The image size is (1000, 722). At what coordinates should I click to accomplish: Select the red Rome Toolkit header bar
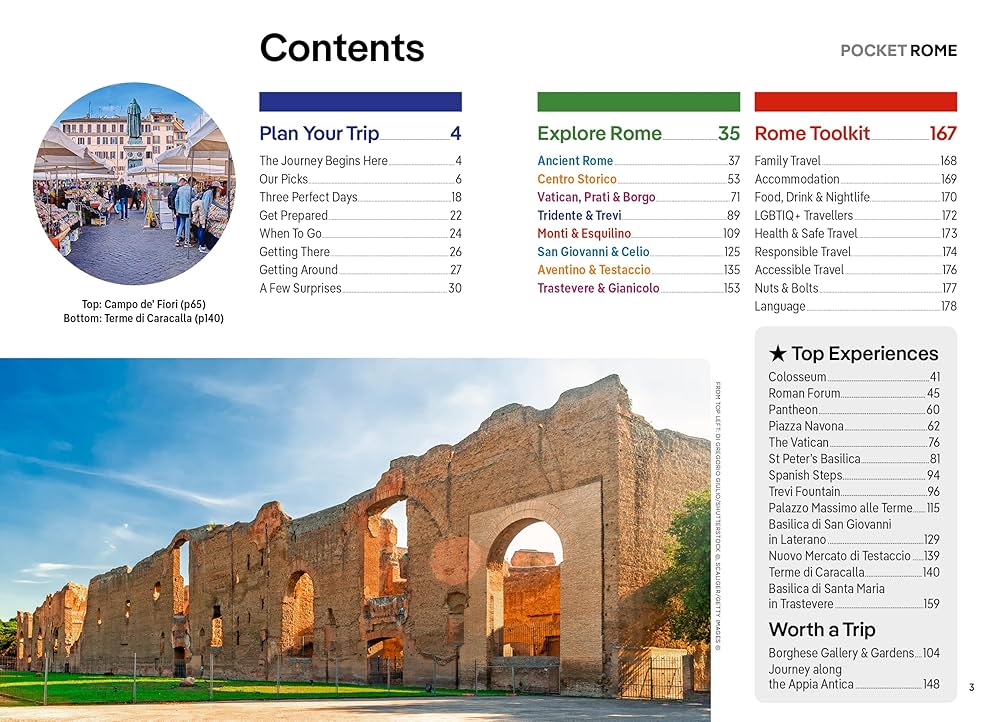click(855, 100)
